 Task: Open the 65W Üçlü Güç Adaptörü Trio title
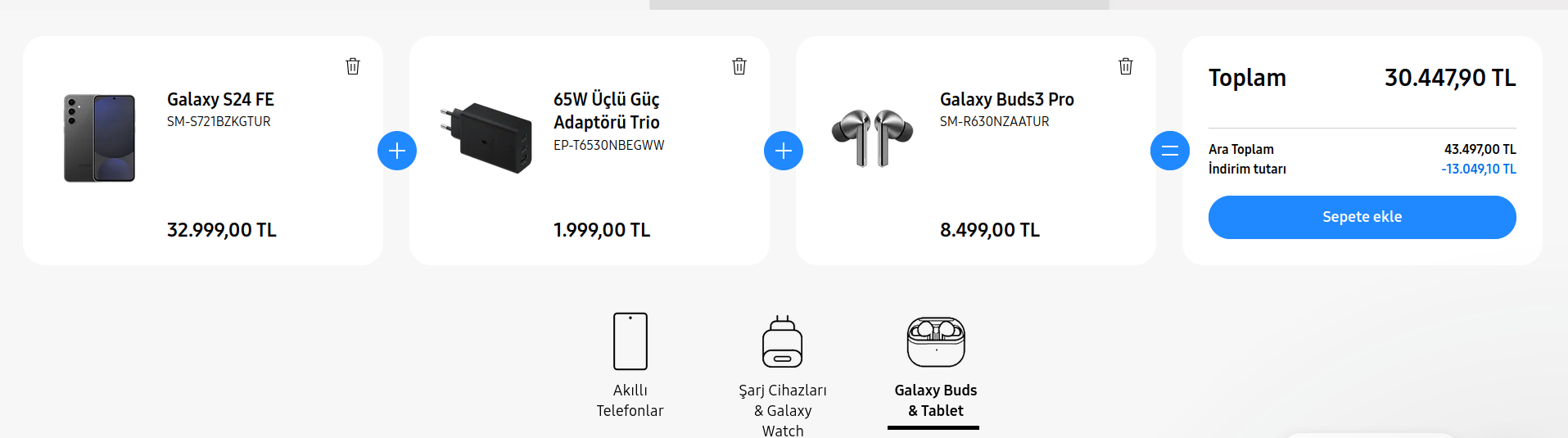tap(607, 111)
